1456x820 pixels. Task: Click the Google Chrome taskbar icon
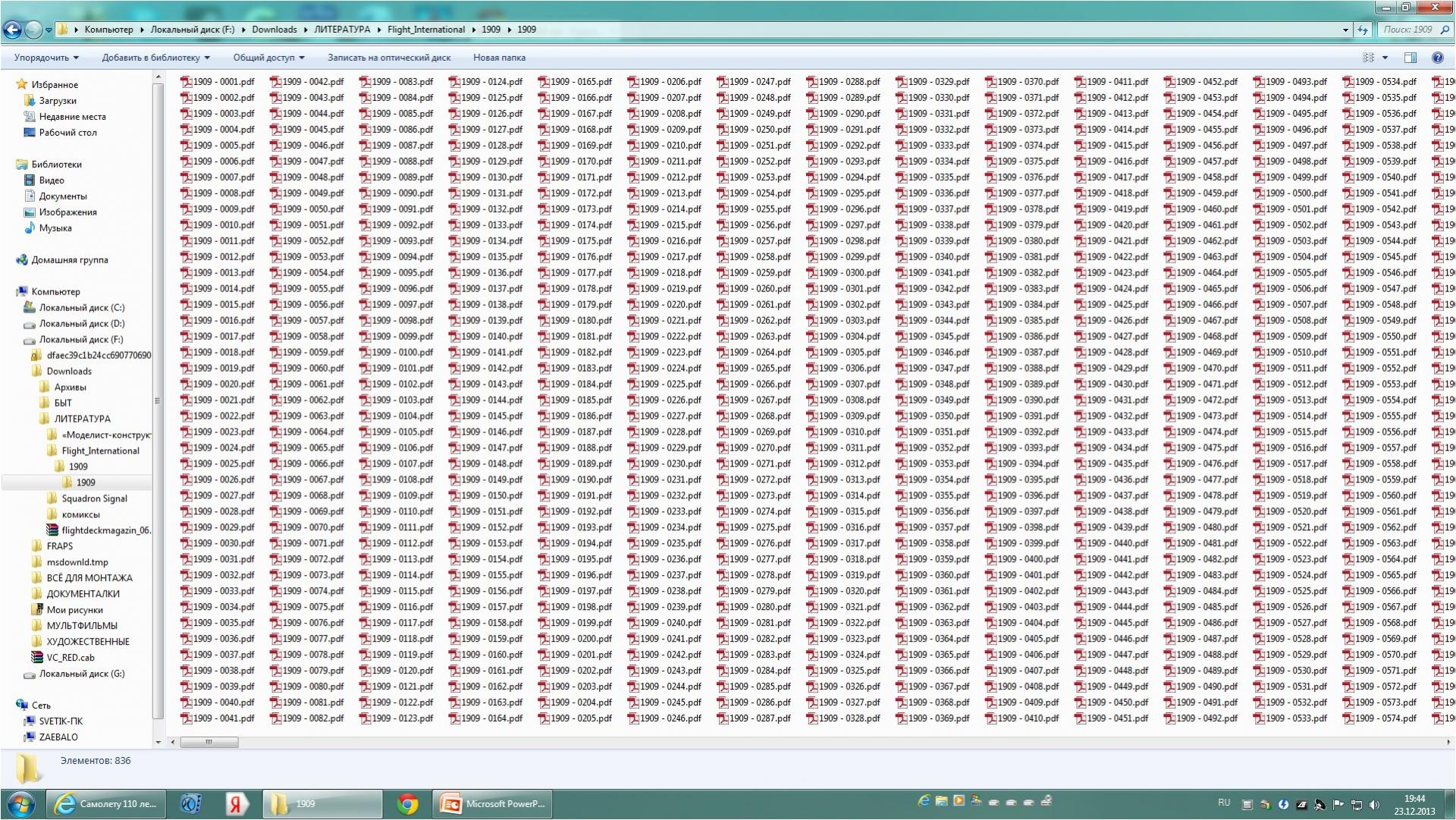pos(408,804)
